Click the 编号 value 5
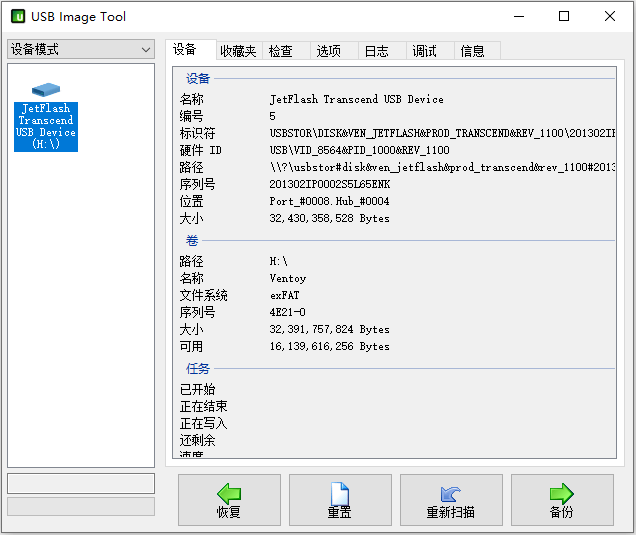This screenshot has width=636, height=535. [273, 116]
